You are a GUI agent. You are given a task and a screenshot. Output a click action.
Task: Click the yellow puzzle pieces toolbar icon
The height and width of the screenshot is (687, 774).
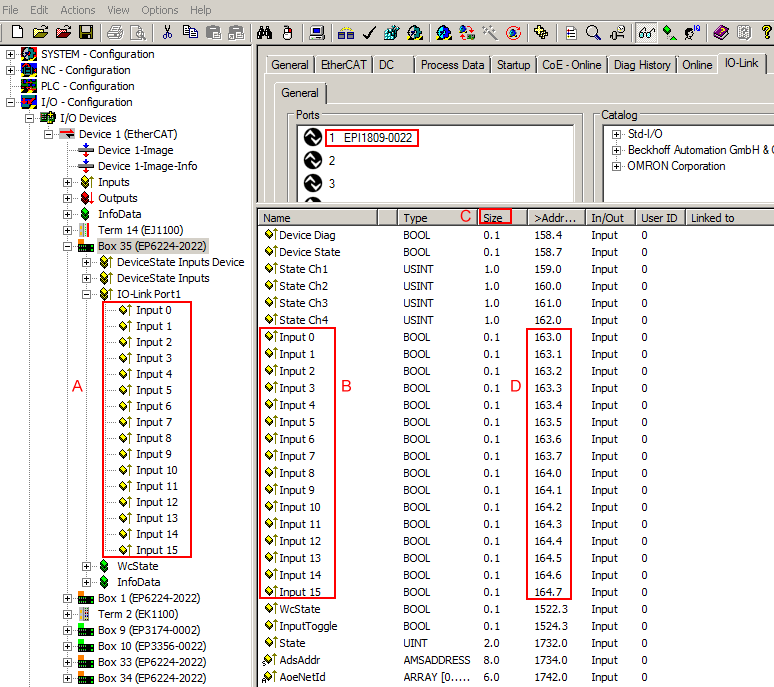[541, 33]
